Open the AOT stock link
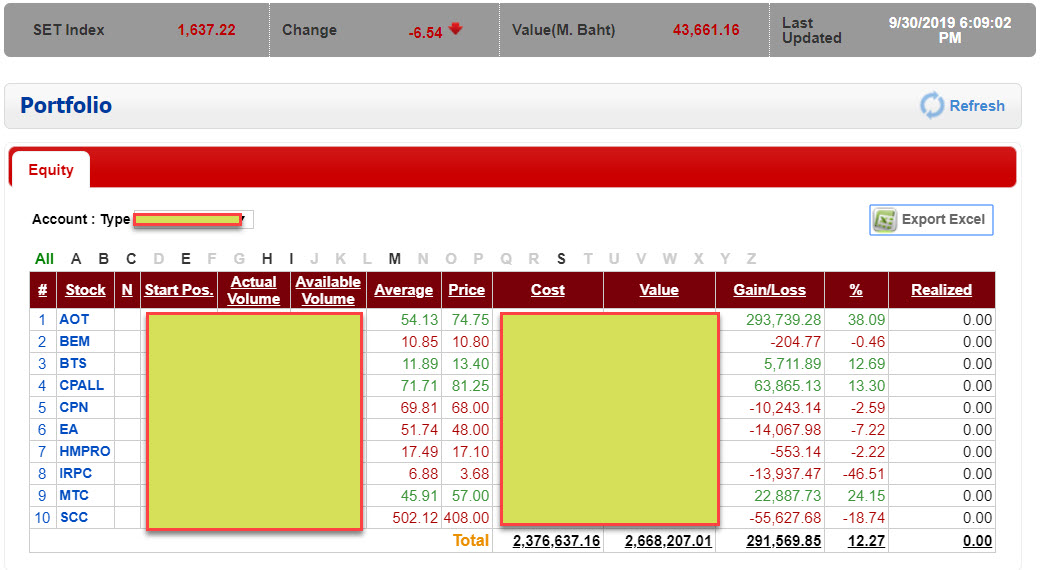1043x570 pixels. click(74, 319)
